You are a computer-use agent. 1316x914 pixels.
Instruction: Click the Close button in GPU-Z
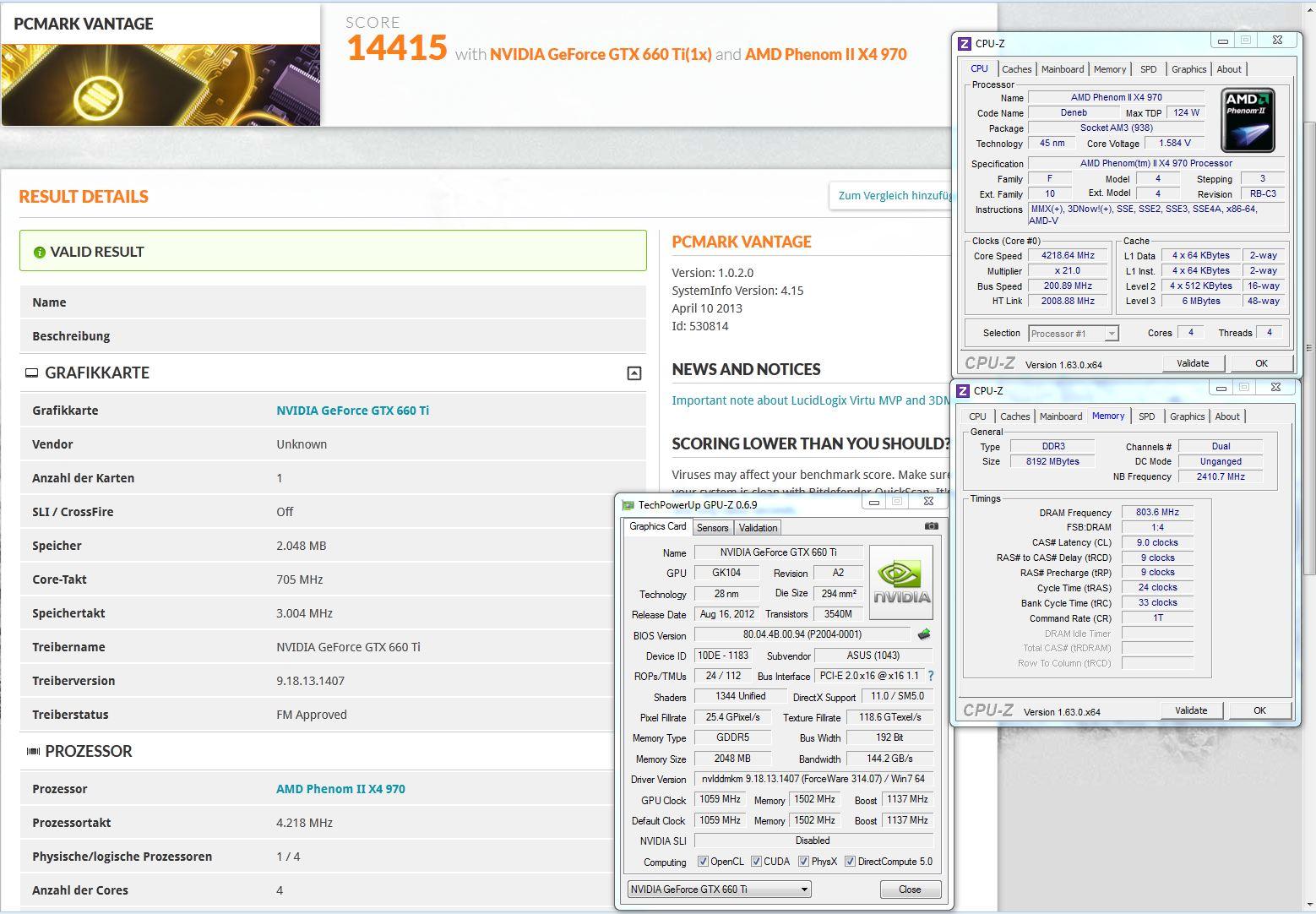[x=910, y=890]
